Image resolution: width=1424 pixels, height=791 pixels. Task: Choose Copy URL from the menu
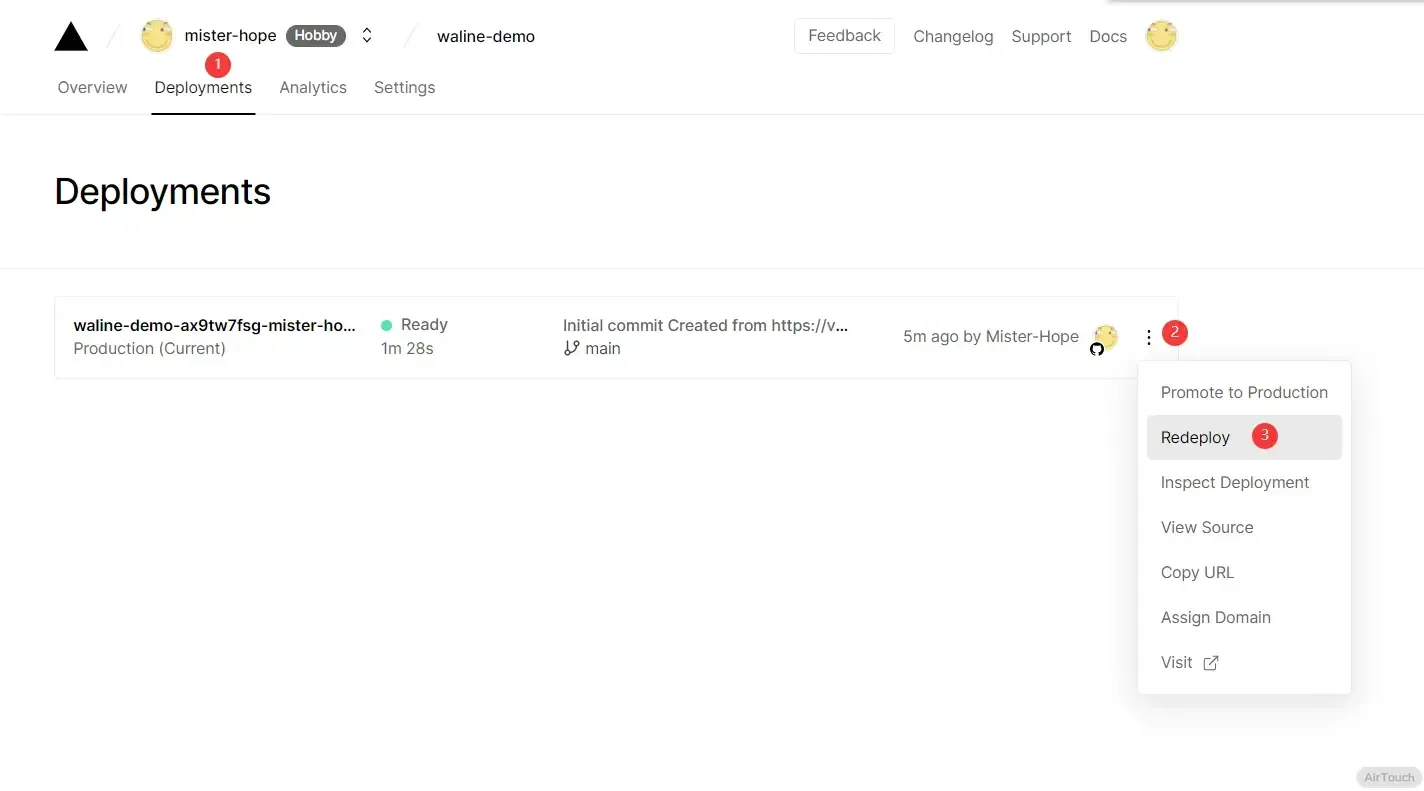tap(1197, 573)
